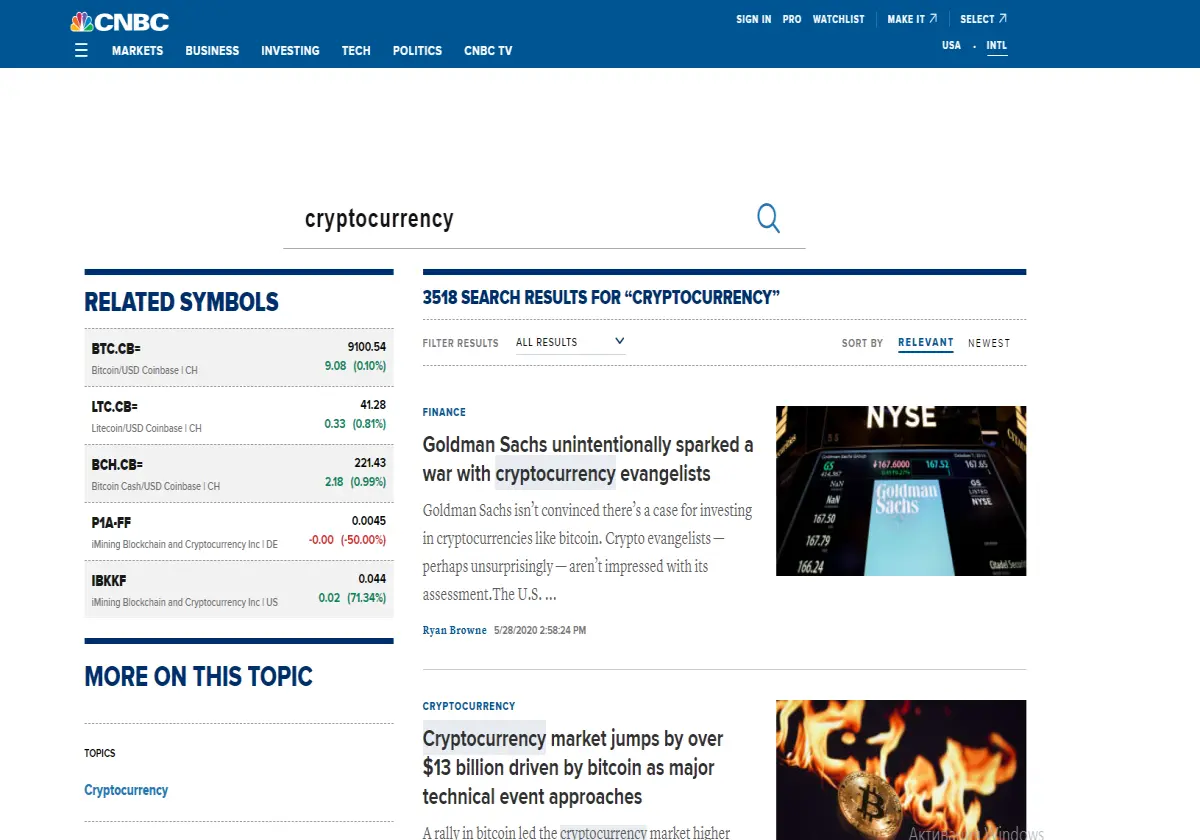Open Make It external link
This screenshot has height=840, width=1200.
pyautogui.click(x=912, y=19)
